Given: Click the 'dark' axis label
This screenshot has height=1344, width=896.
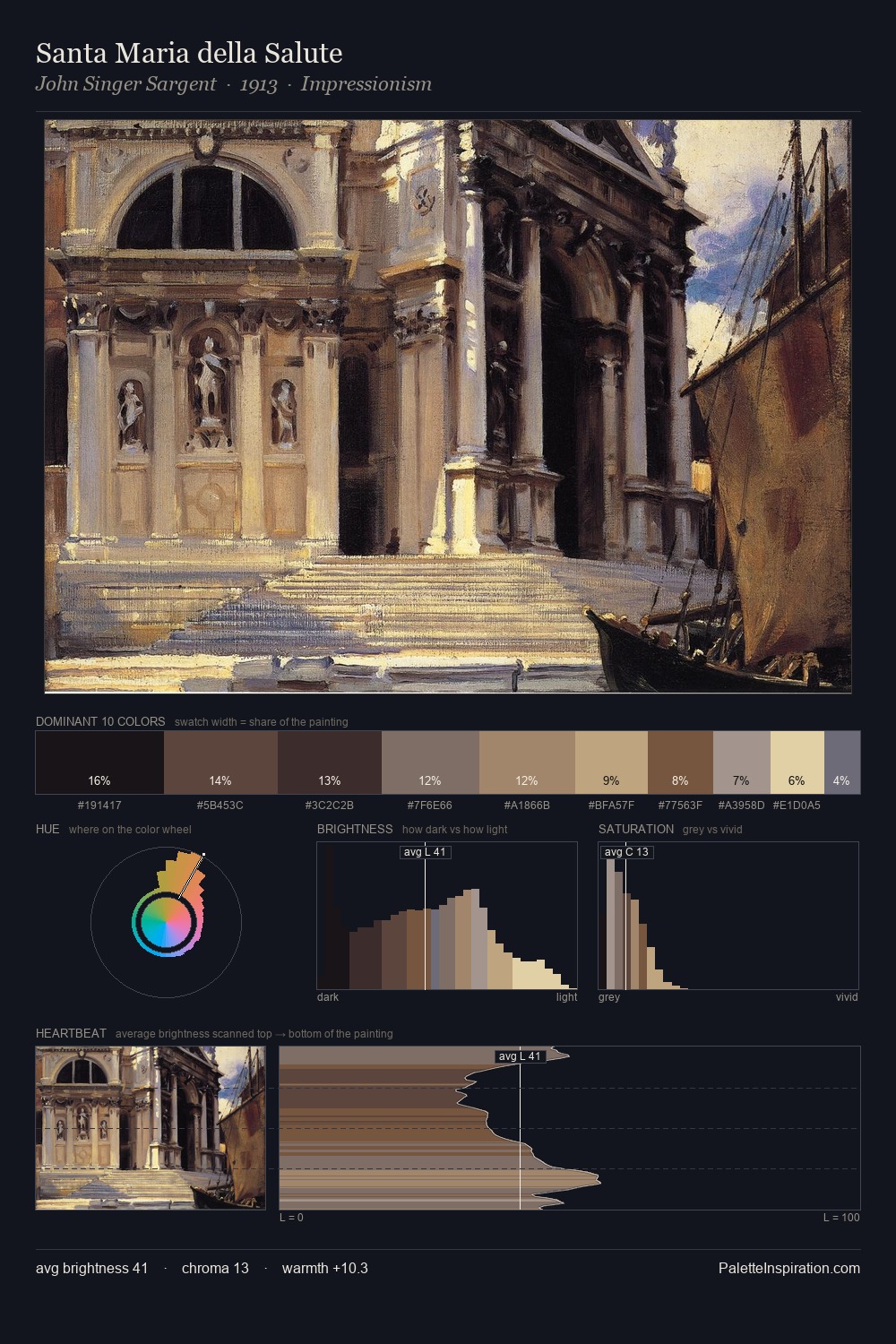Looking at the screenshot, I should pyautogui.click(x=328, y=997).
